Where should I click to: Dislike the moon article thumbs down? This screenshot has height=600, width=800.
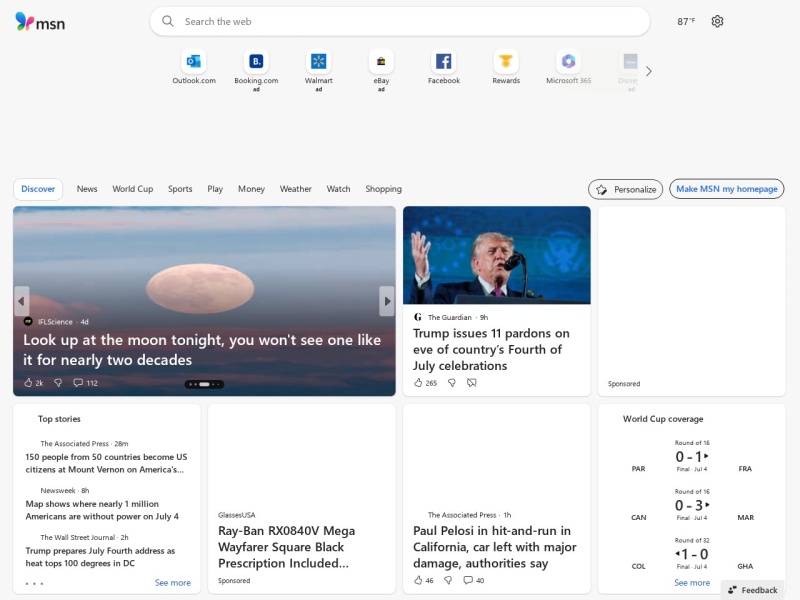point(58,383)
